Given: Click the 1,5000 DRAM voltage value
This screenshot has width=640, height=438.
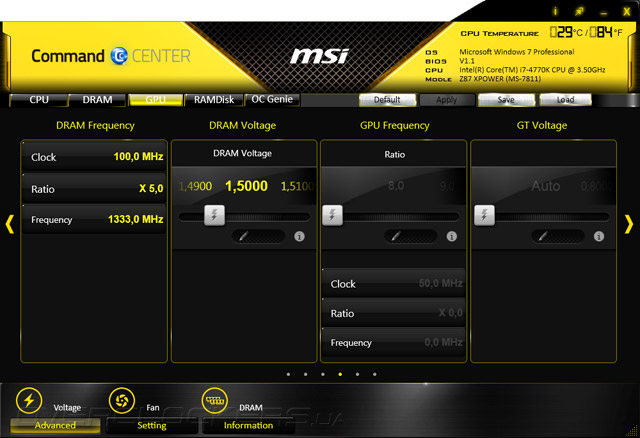Looking at the screenshot, I should click(x=247, y=186).
